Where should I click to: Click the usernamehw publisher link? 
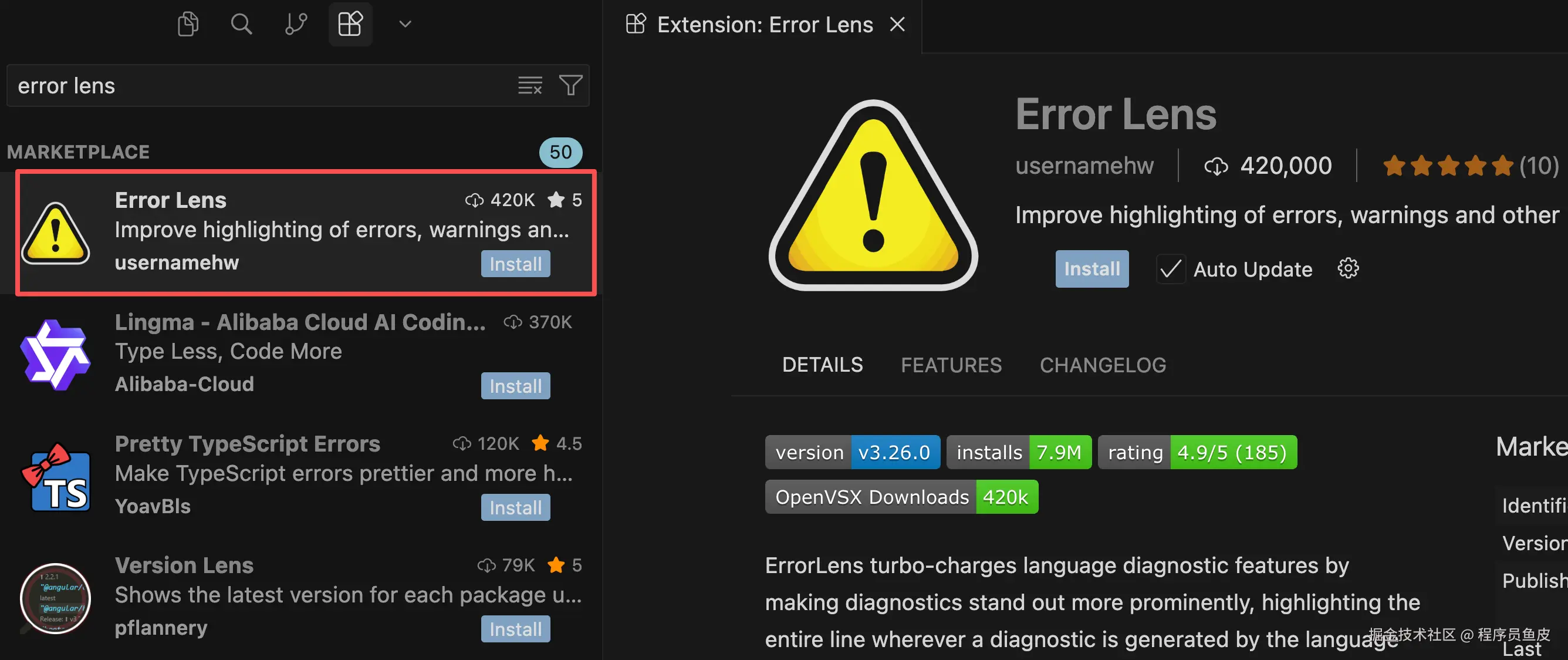1084,166
